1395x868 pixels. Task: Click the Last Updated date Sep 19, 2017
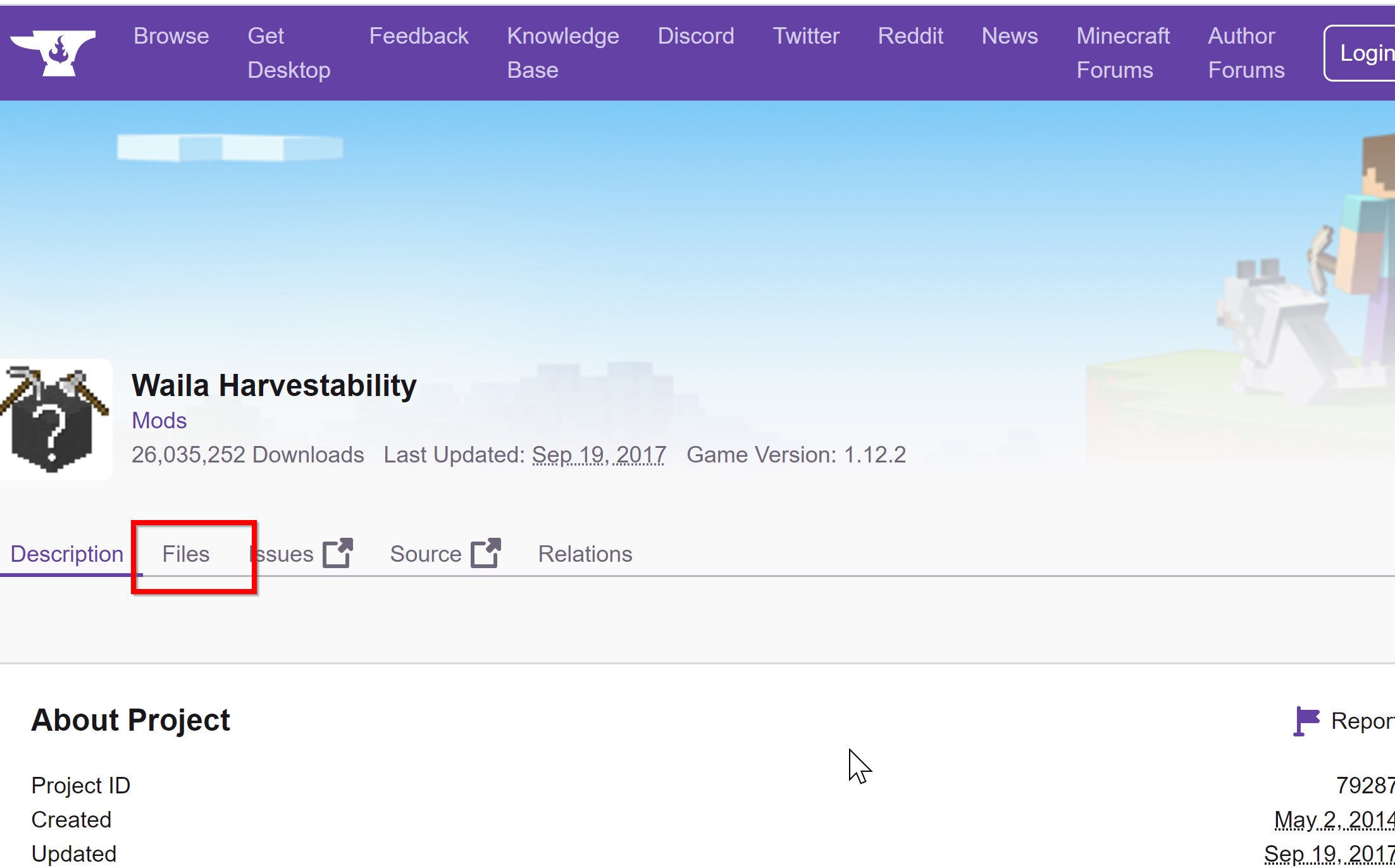tap(599, 455)
